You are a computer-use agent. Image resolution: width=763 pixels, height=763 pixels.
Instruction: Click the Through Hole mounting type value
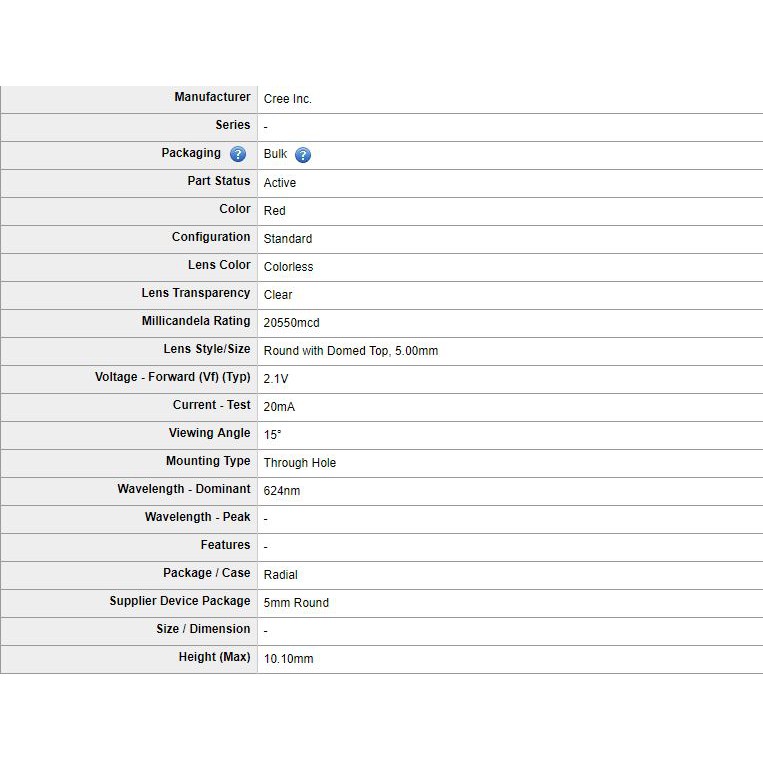300,463
